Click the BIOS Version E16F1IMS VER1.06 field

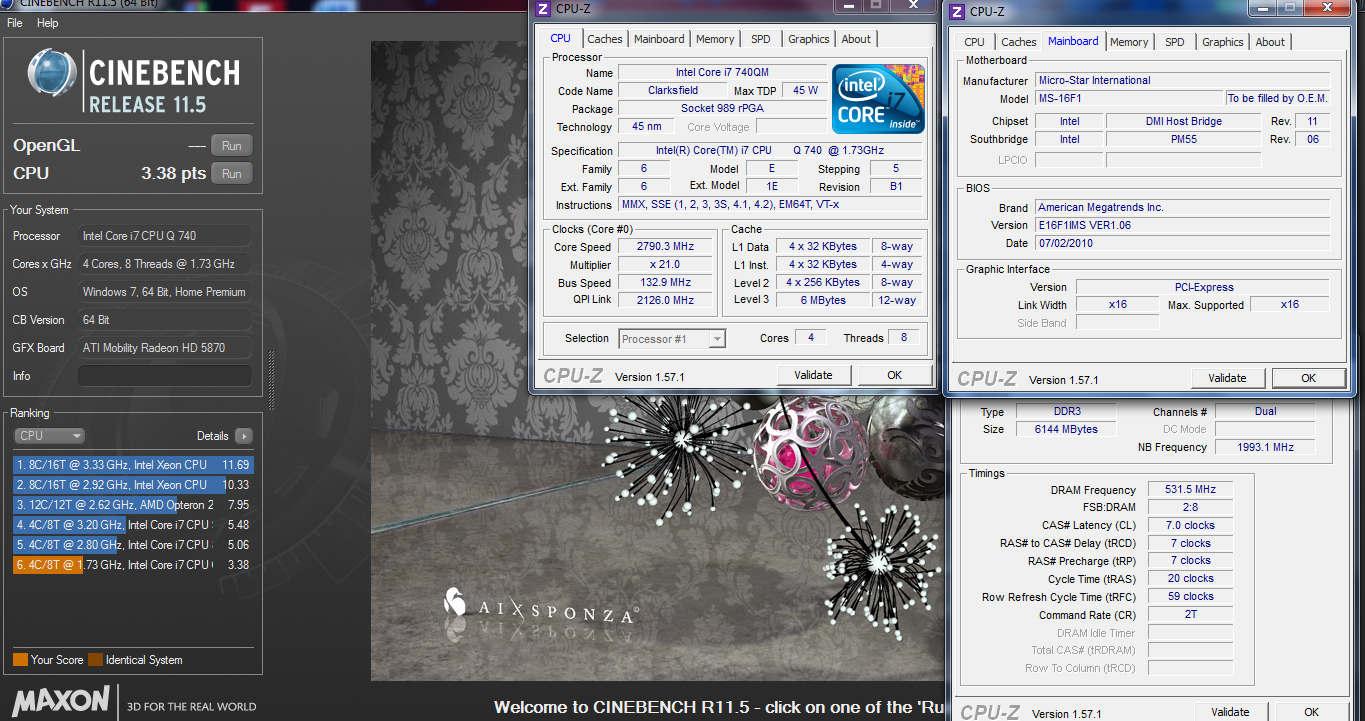(1183, 225)
